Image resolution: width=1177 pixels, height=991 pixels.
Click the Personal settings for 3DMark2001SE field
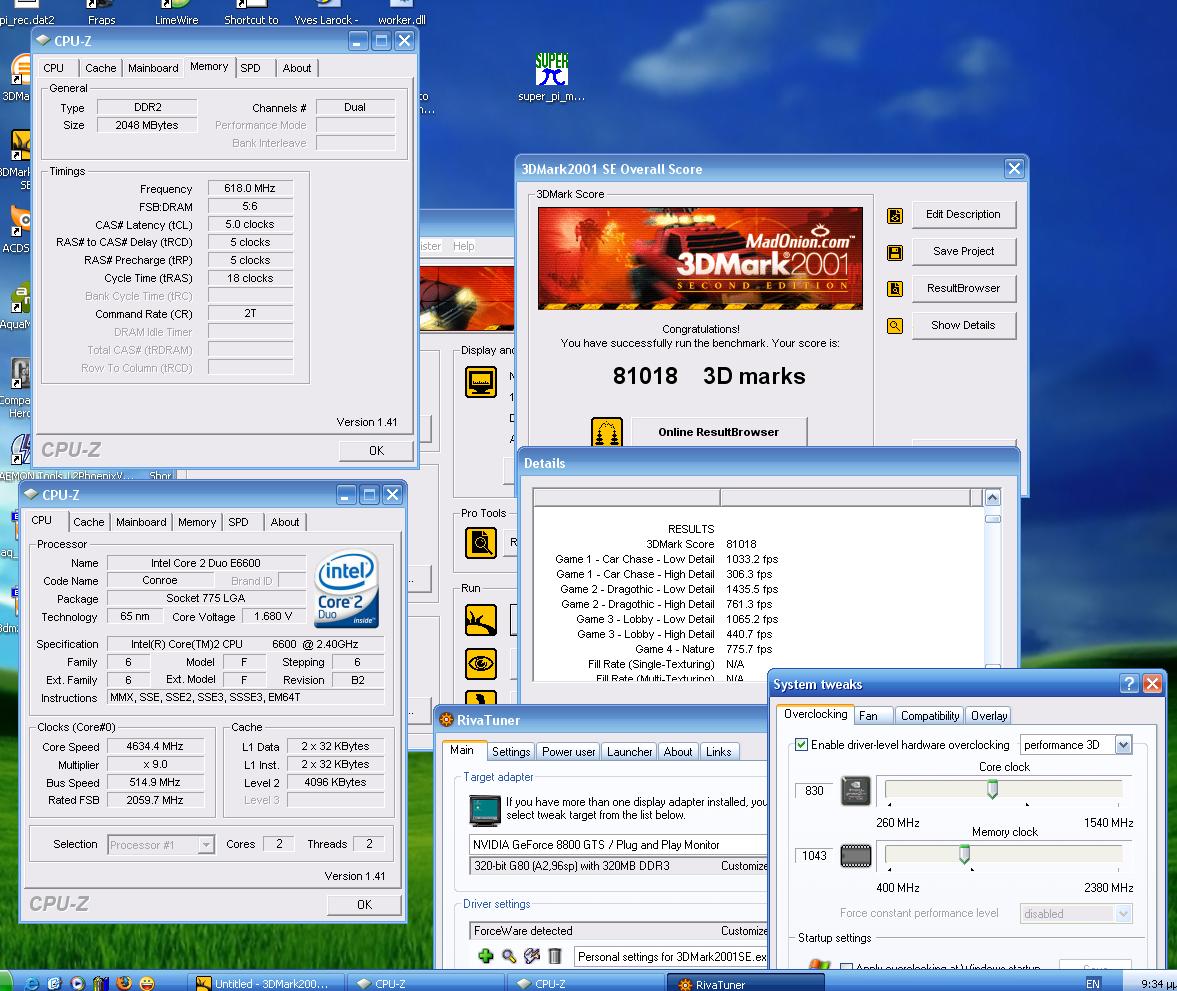[672, 956]
